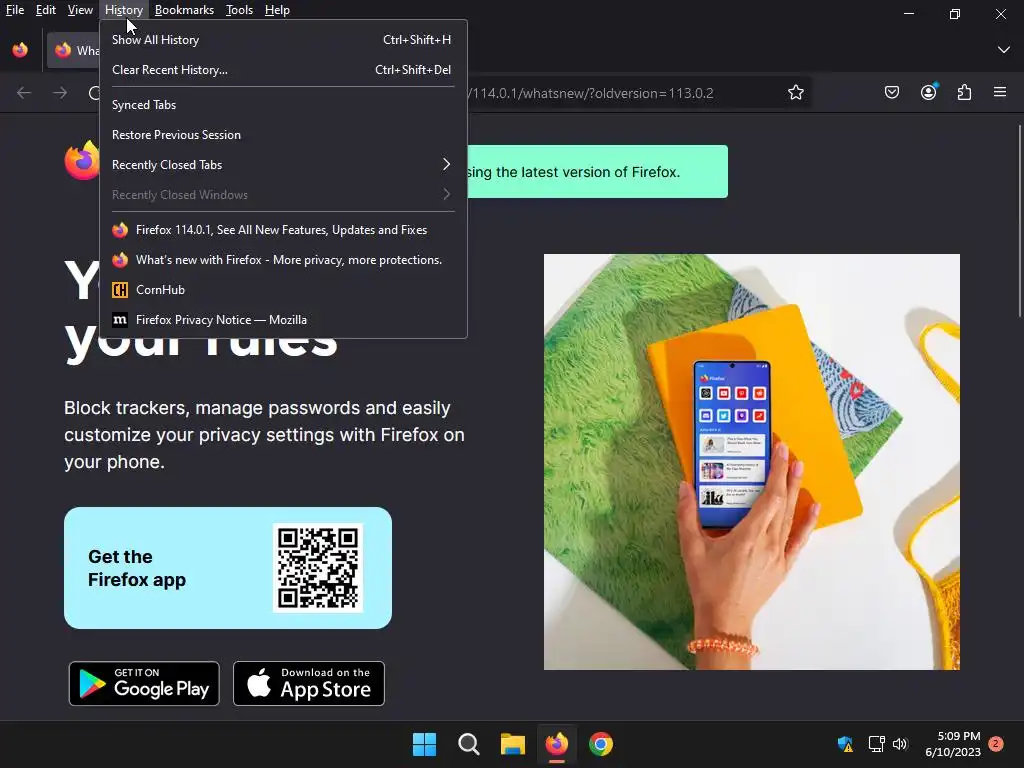Open CornHub history entry

[282, 290]
